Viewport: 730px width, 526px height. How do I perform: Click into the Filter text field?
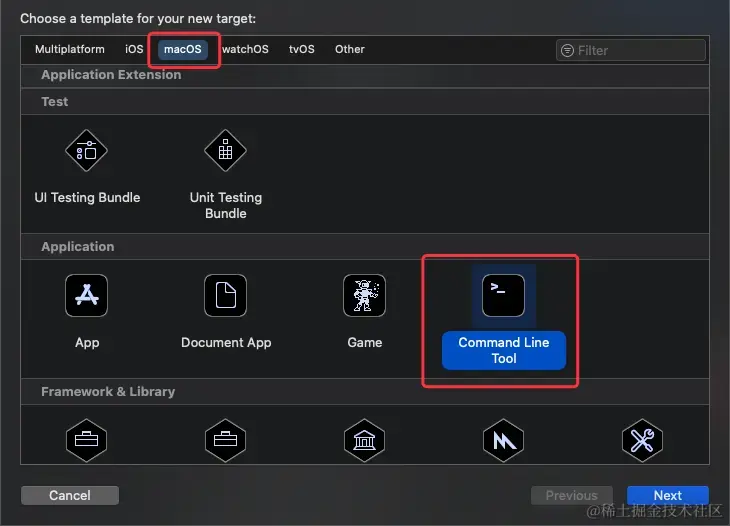[631, 50]
